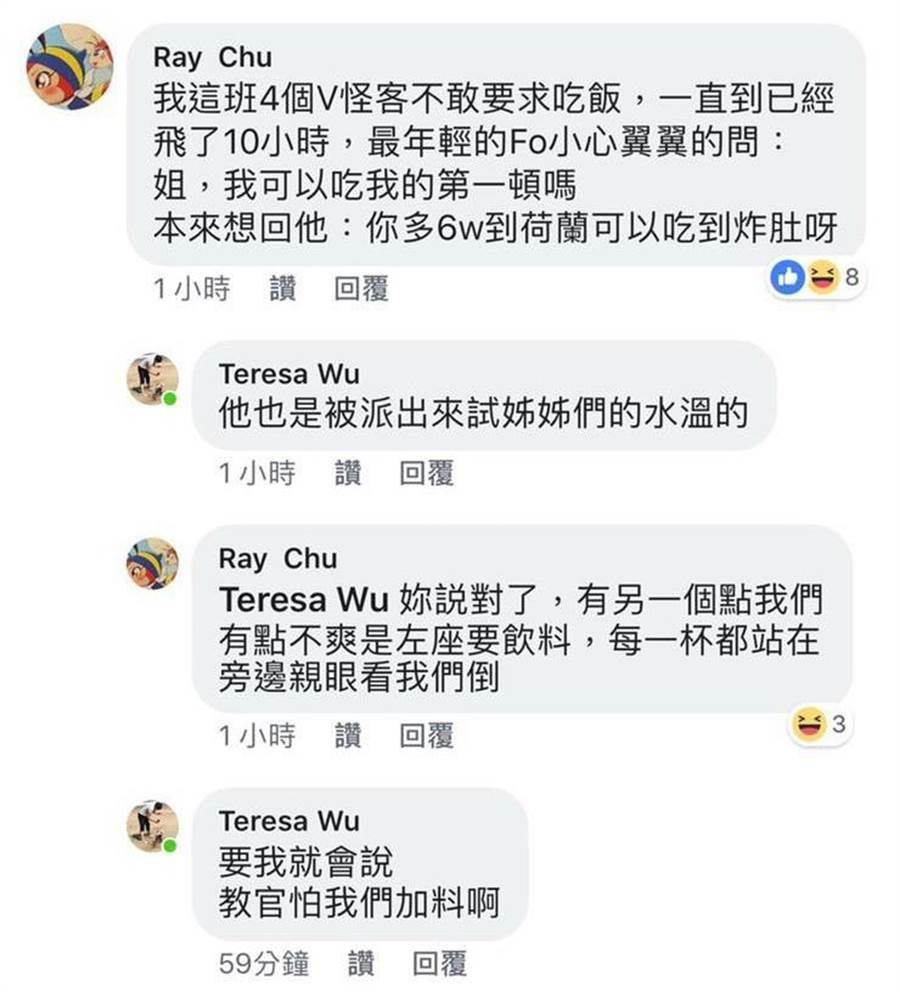Open Teresa Wu's avatar on the last reply

click(x=152, y=826)
